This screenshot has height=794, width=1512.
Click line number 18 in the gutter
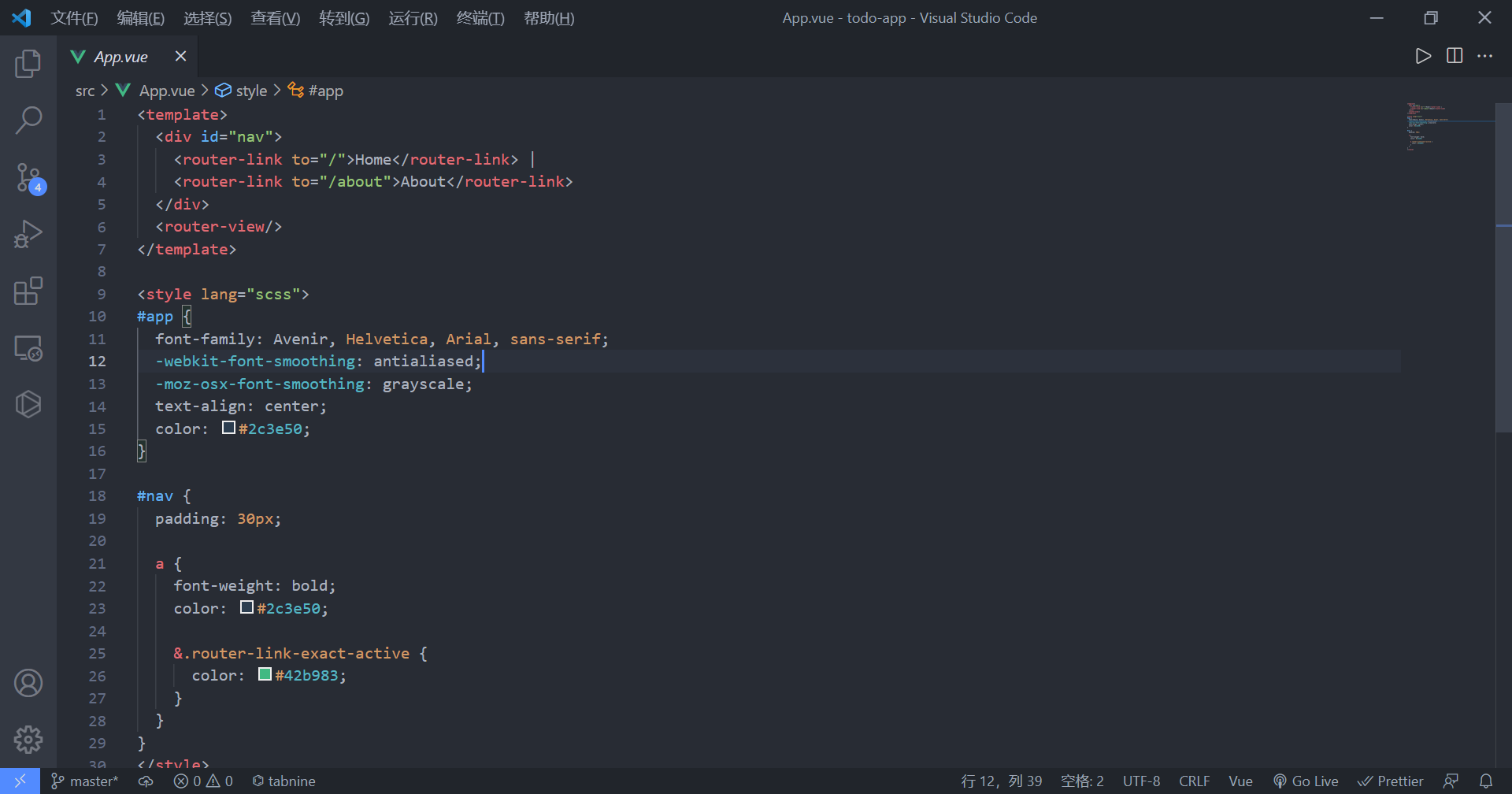pyautogui.click(x=97, y=495)
